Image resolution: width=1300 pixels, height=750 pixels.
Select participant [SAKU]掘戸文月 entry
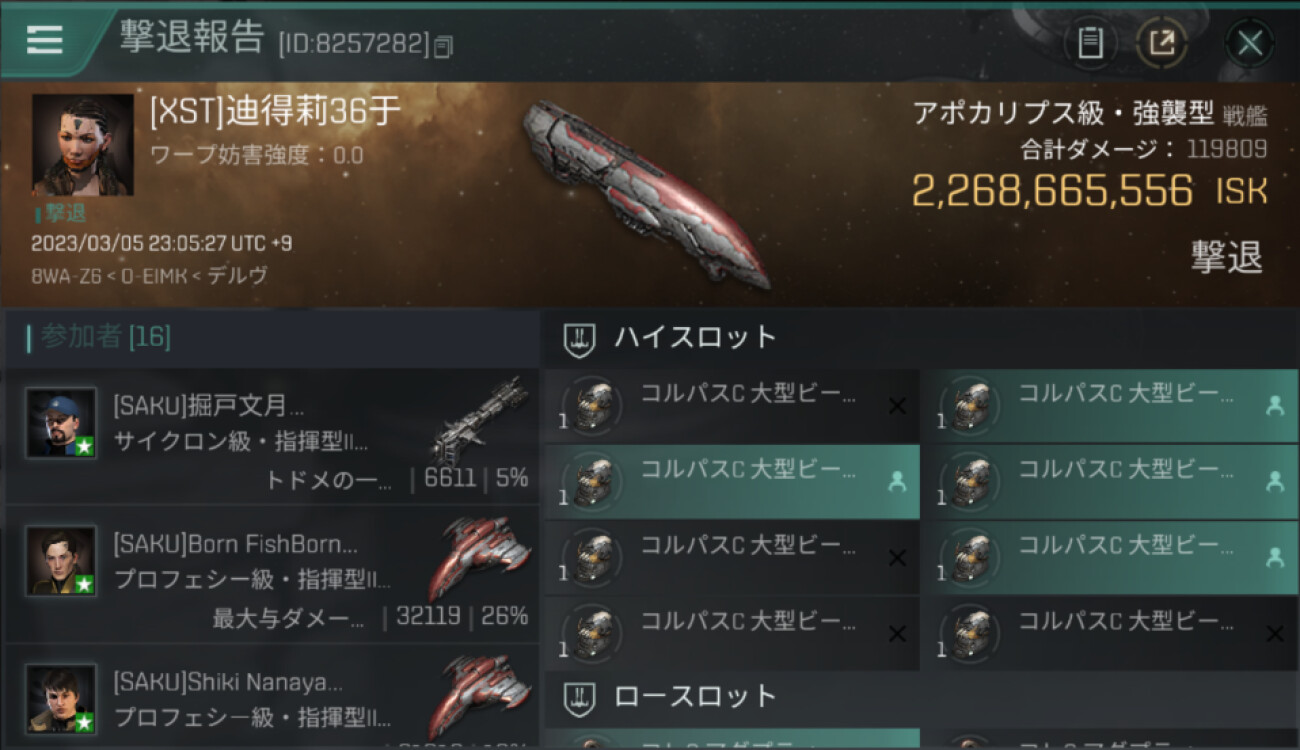[272, 436]
